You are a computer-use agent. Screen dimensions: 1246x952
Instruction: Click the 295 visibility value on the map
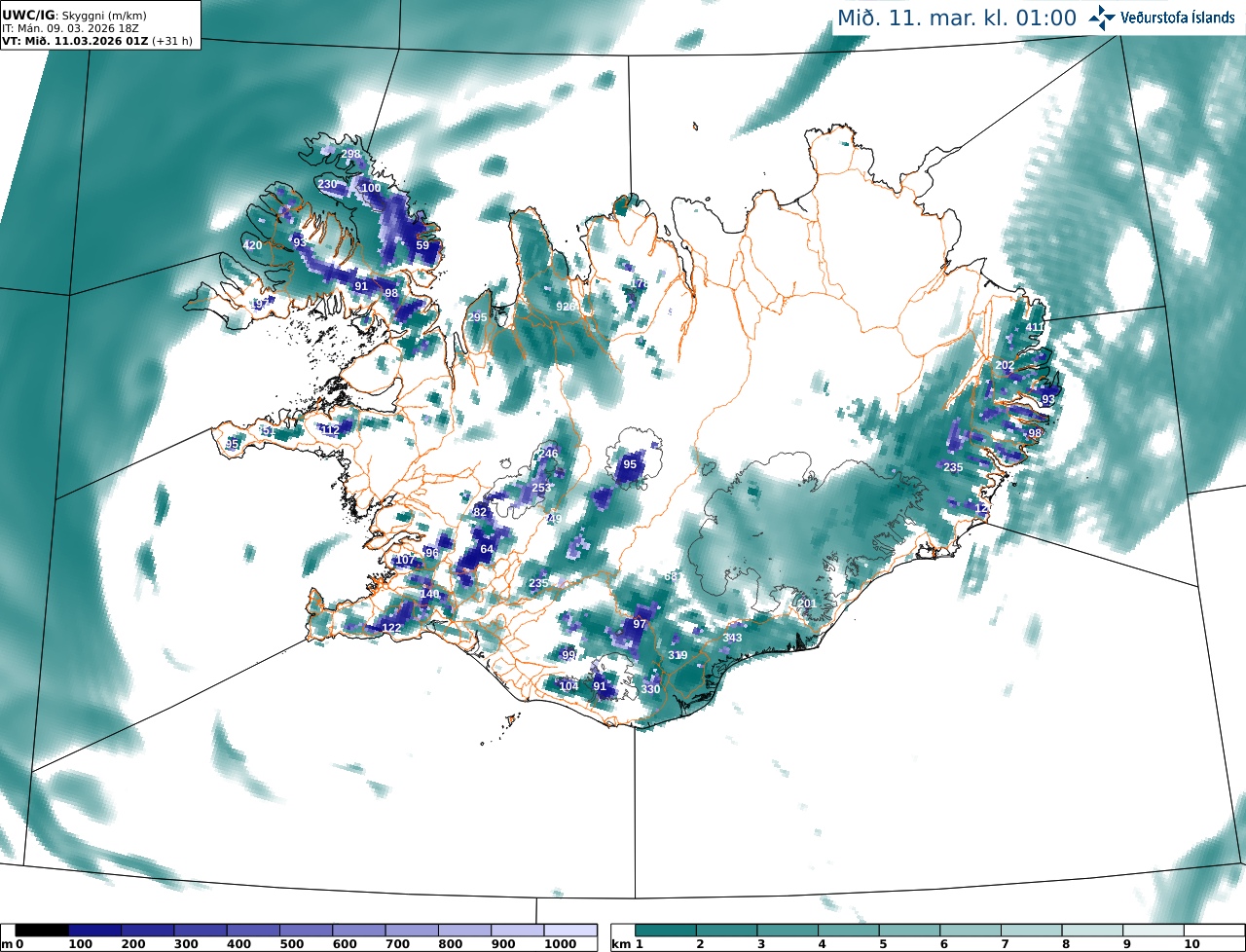(x=477, y=317)
